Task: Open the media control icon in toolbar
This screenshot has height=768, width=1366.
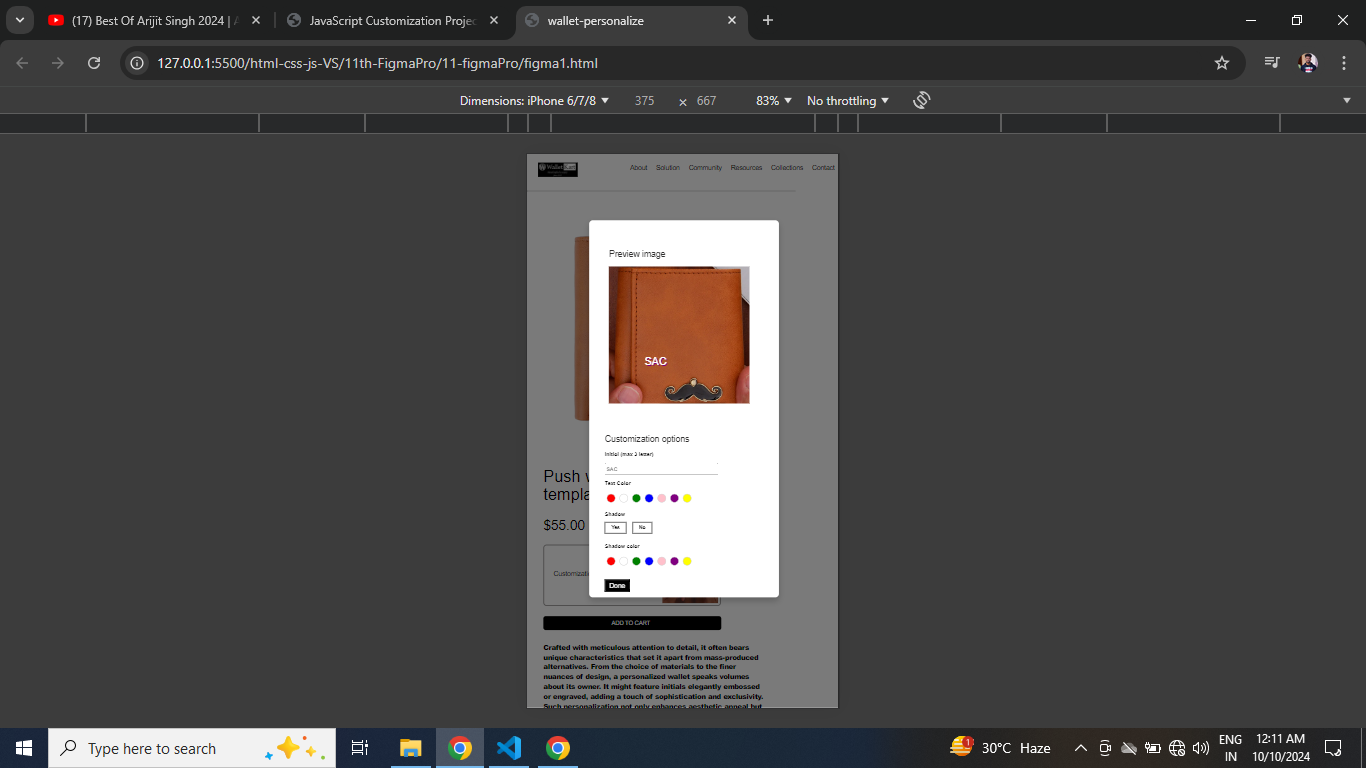Action: [x=1271, y=63]
